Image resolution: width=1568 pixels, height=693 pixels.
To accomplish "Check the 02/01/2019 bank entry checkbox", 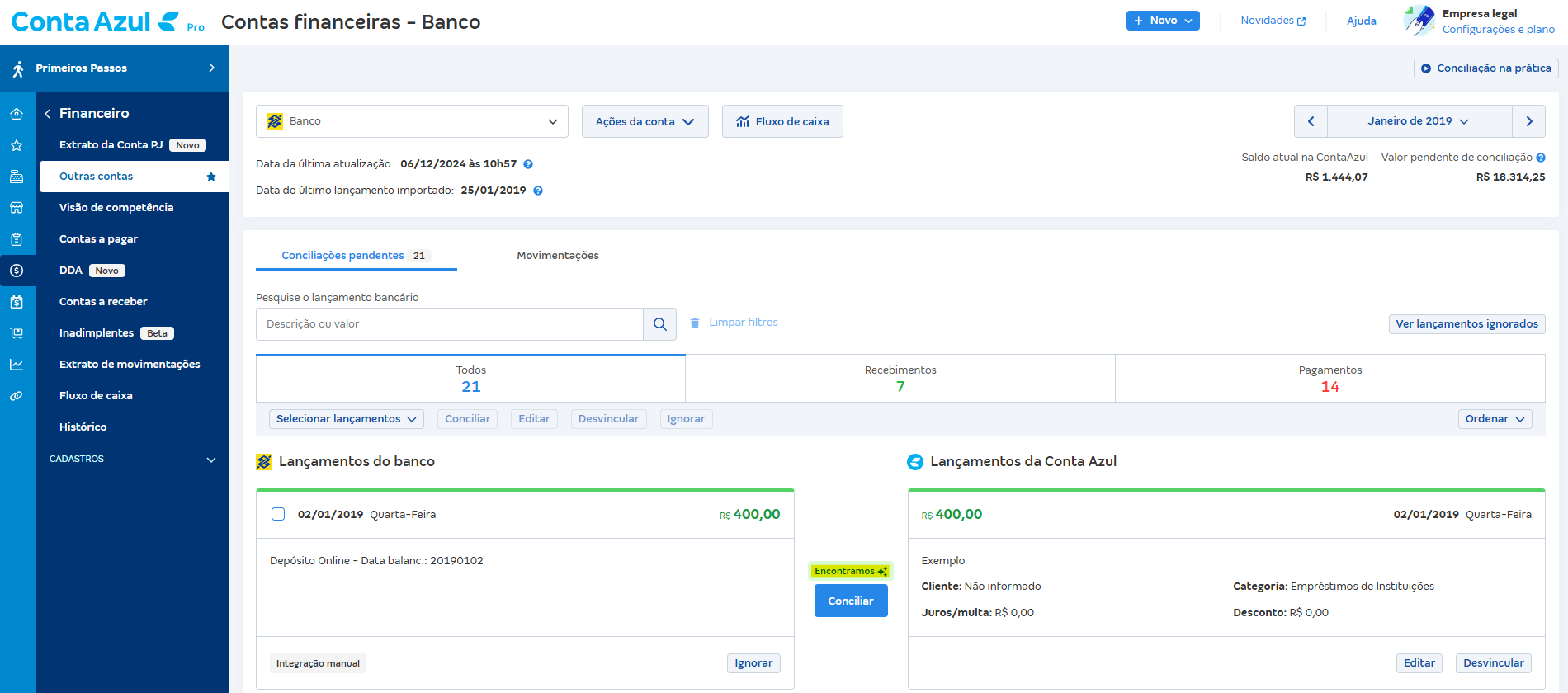I will [x=278, y=514].
